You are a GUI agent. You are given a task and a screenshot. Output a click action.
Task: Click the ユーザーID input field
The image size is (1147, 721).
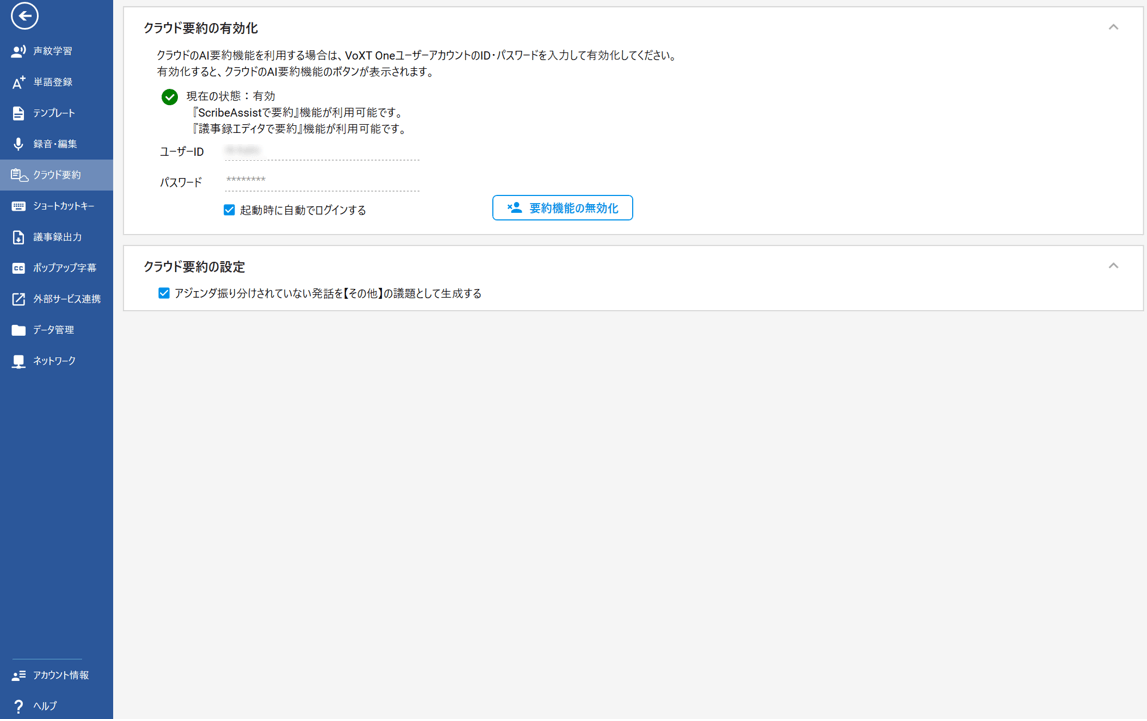click(321, 151)
